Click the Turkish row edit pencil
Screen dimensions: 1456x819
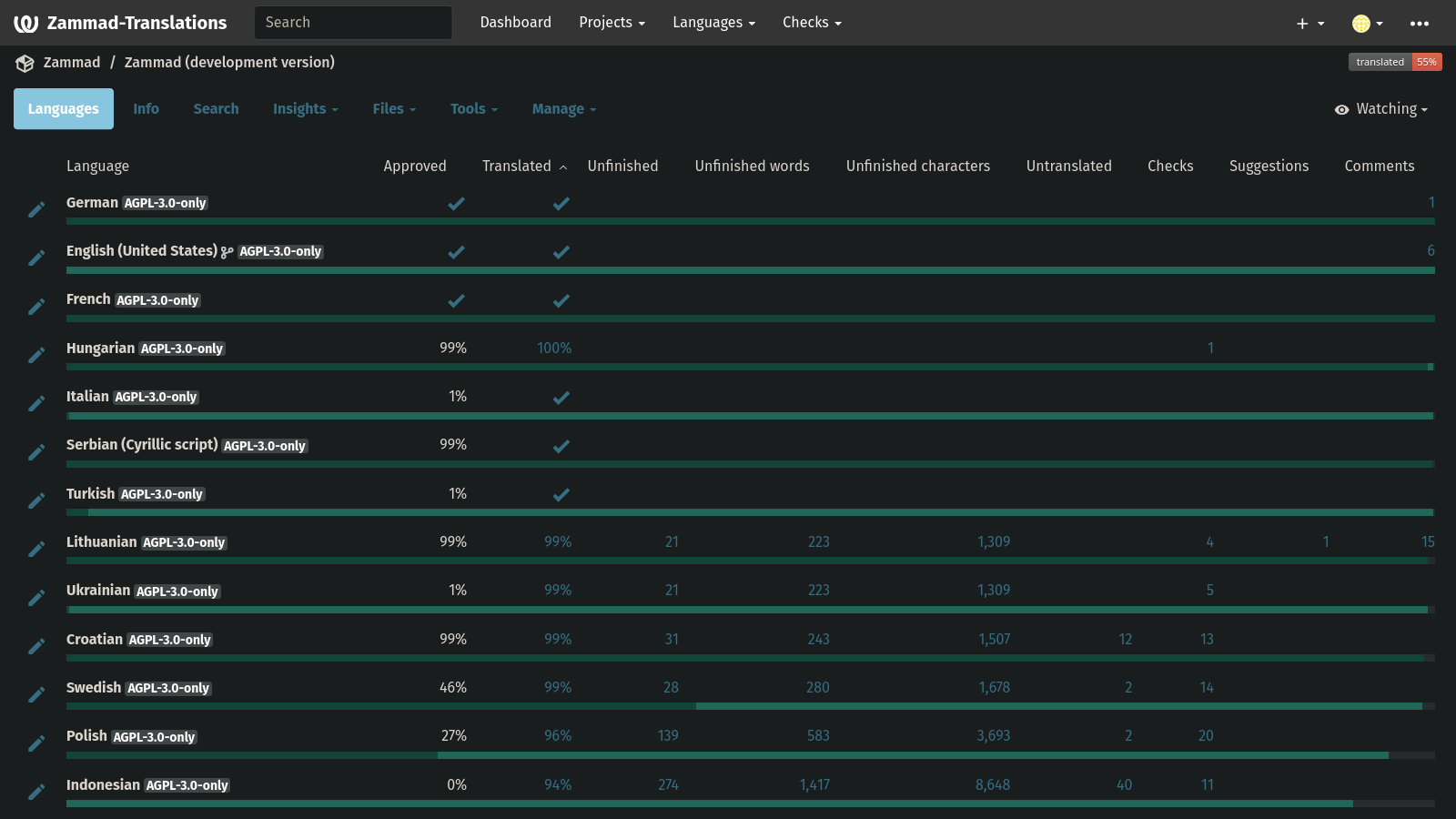coord(36,500)
